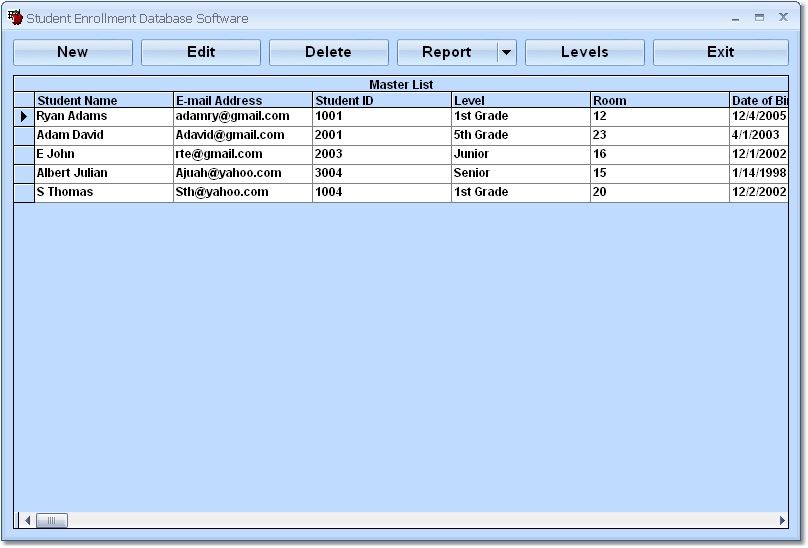808x548 pixels.
Task: Click the Senior level cell
Action: pyautogui.click(x=521, y=174)
